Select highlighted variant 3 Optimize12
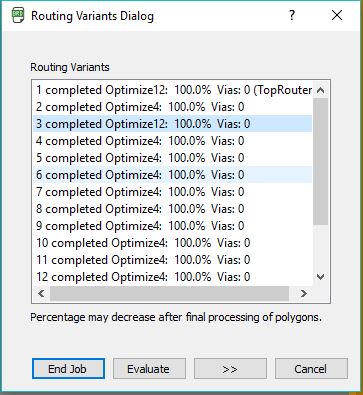 pyautogui.click(x=173, y=124)
